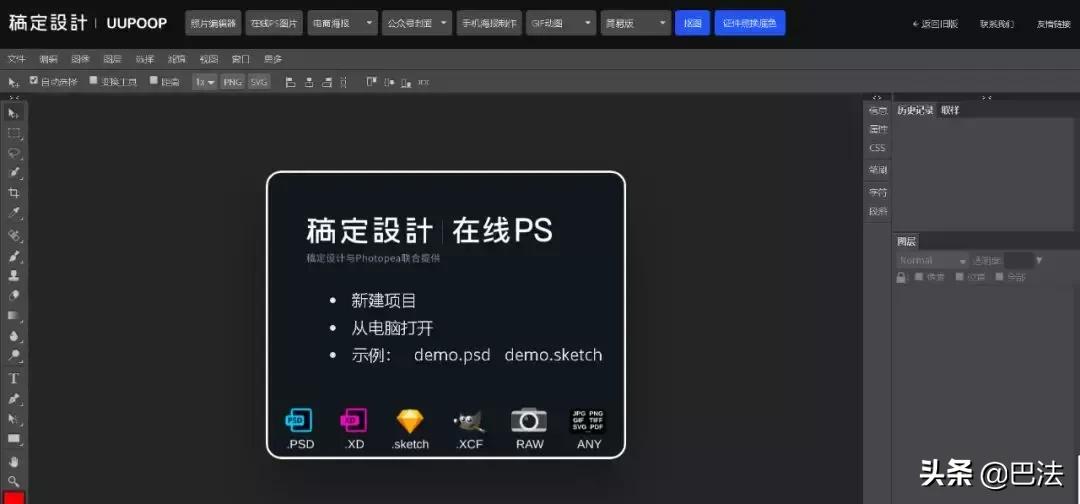The height and width of the screenshot is (504, 1080).
Task: Click the PNG export button
Action: [233, 82]
